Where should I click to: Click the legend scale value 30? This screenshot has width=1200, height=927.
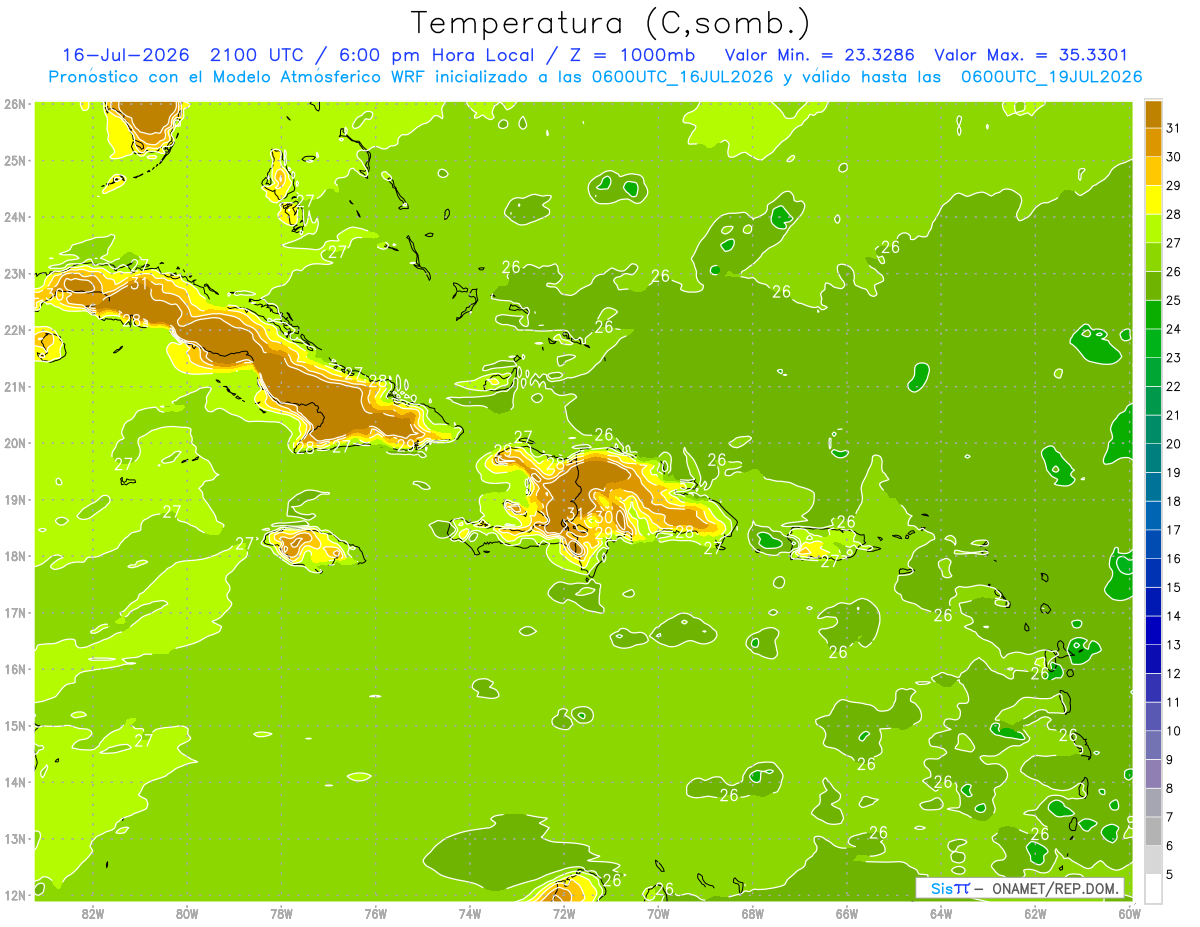point(1173,157)
